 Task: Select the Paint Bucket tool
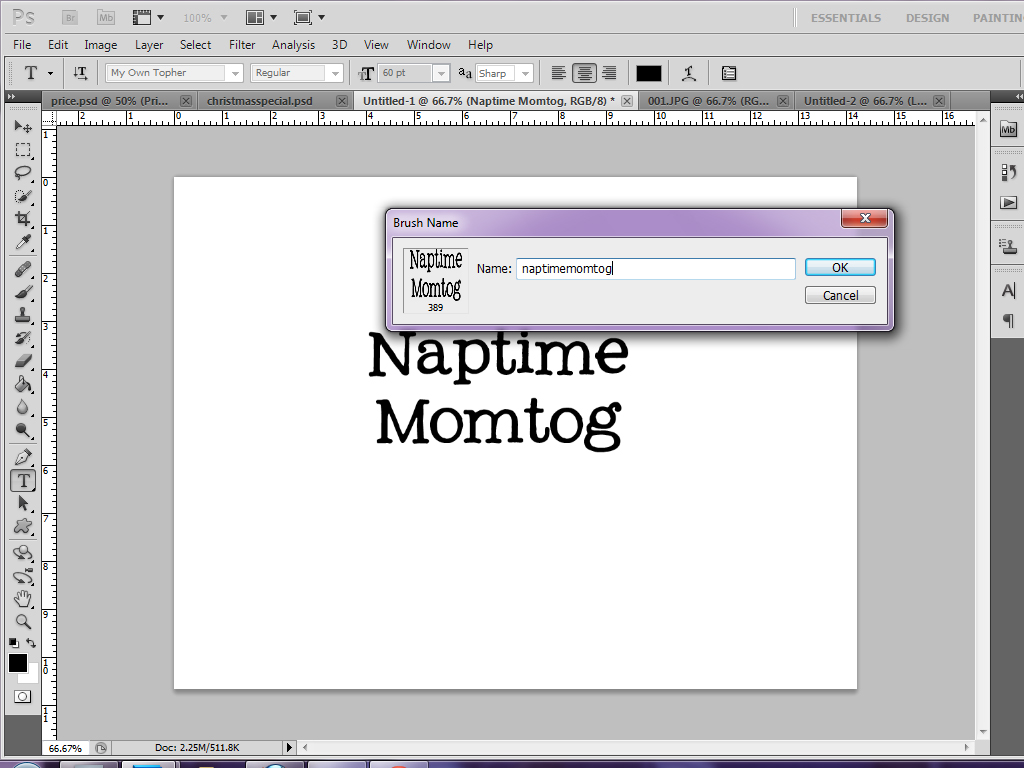pos(23,383)
